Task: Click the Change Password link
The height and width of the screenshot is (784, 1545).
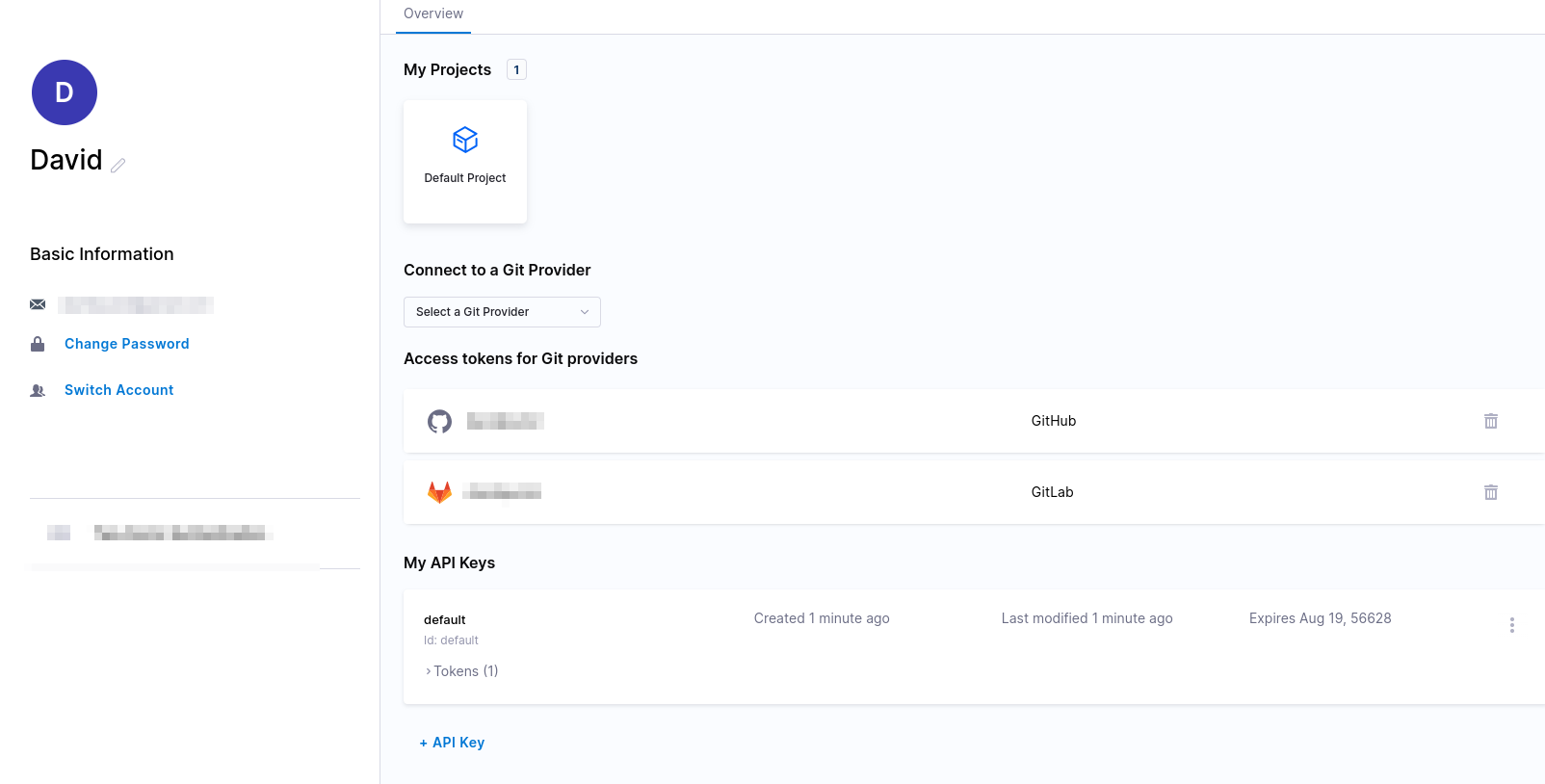Action: (126, 344)
